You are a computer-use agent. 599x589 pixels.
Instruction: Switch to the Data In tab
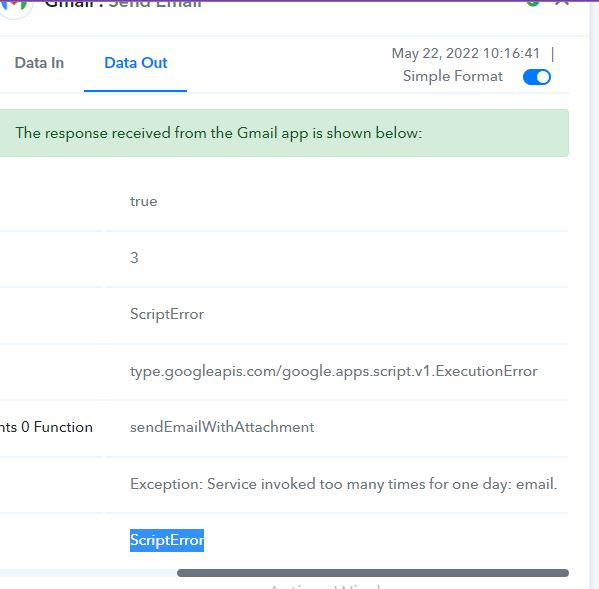click(39, 63)
